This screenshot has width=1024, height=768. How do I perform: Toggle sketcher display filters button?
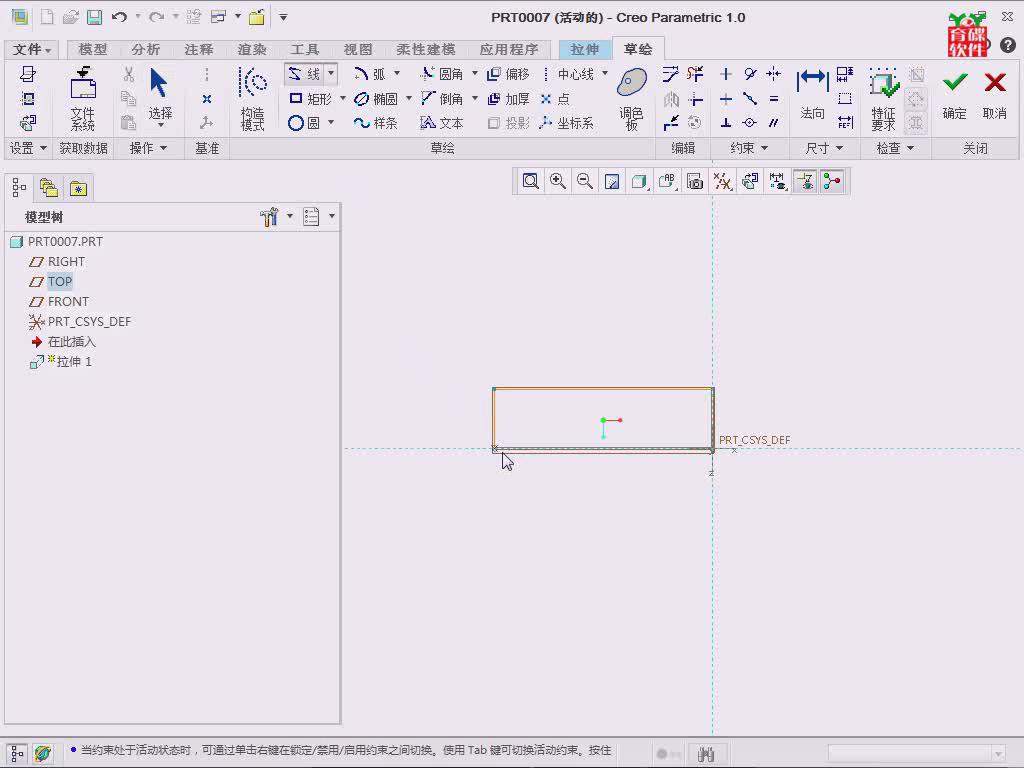777,182
